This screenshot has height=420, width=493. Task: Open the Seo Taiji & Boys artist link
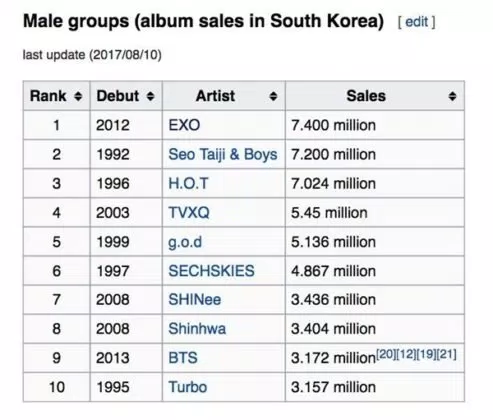[223, 154]
